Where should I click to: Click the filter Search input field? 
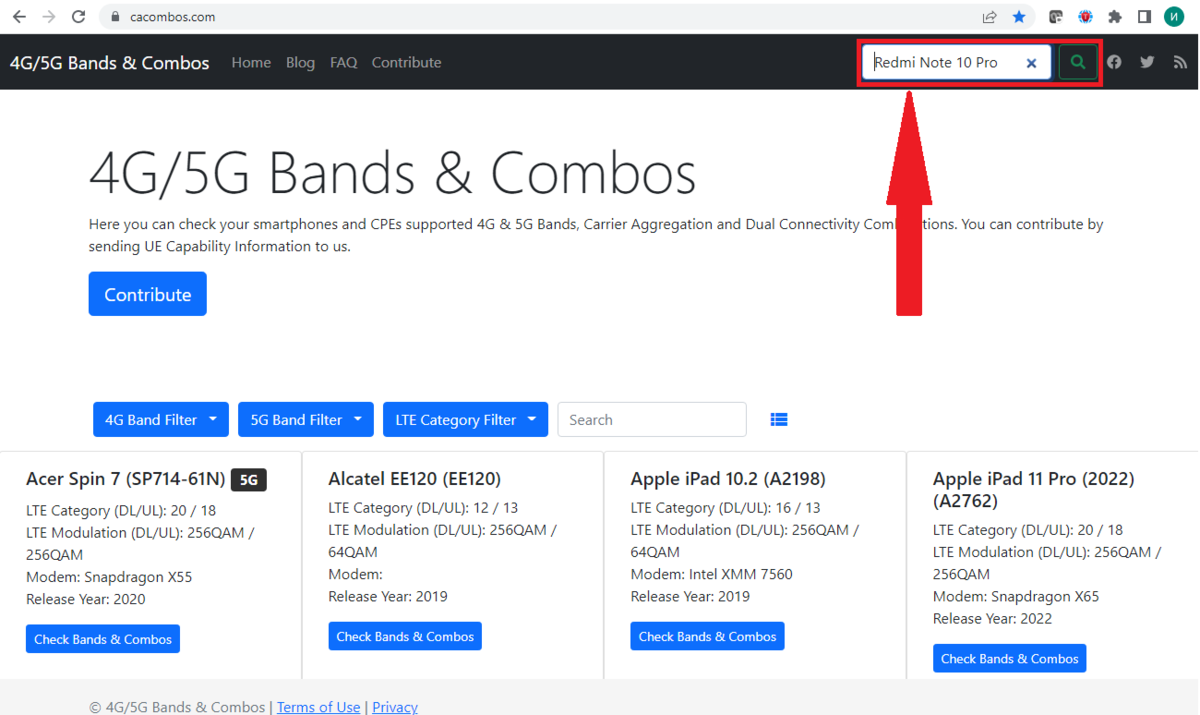[x=652, y=420]
